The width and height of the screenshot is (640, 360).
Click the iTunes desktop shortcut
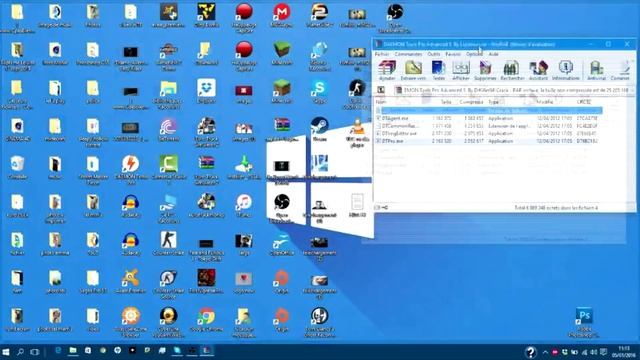pos(244,205)
